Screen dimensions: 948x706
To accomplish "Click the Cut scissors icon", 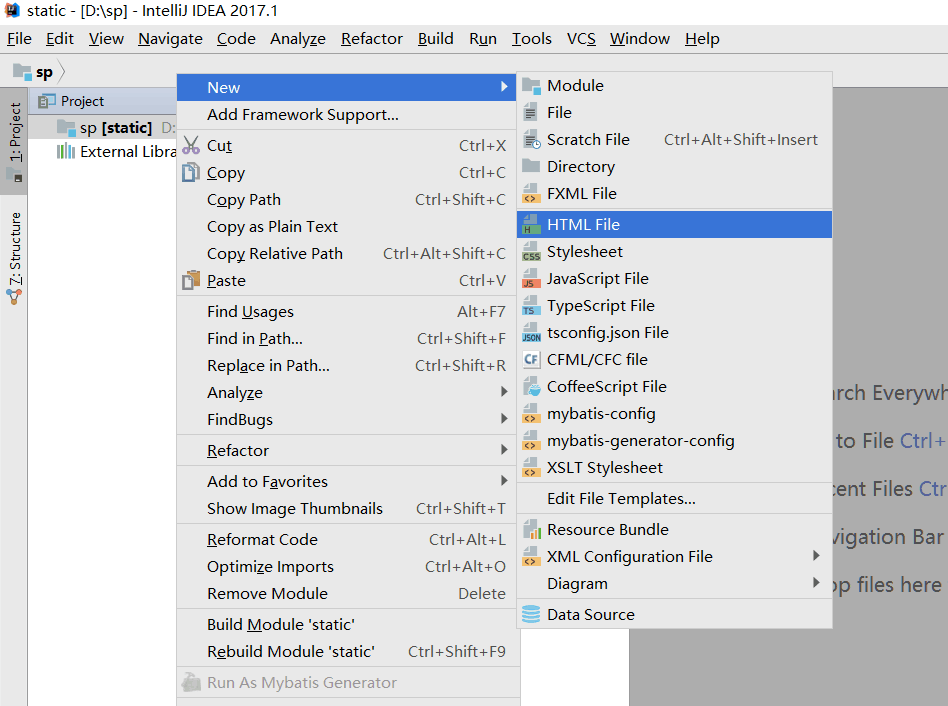I will click(191, 146).
